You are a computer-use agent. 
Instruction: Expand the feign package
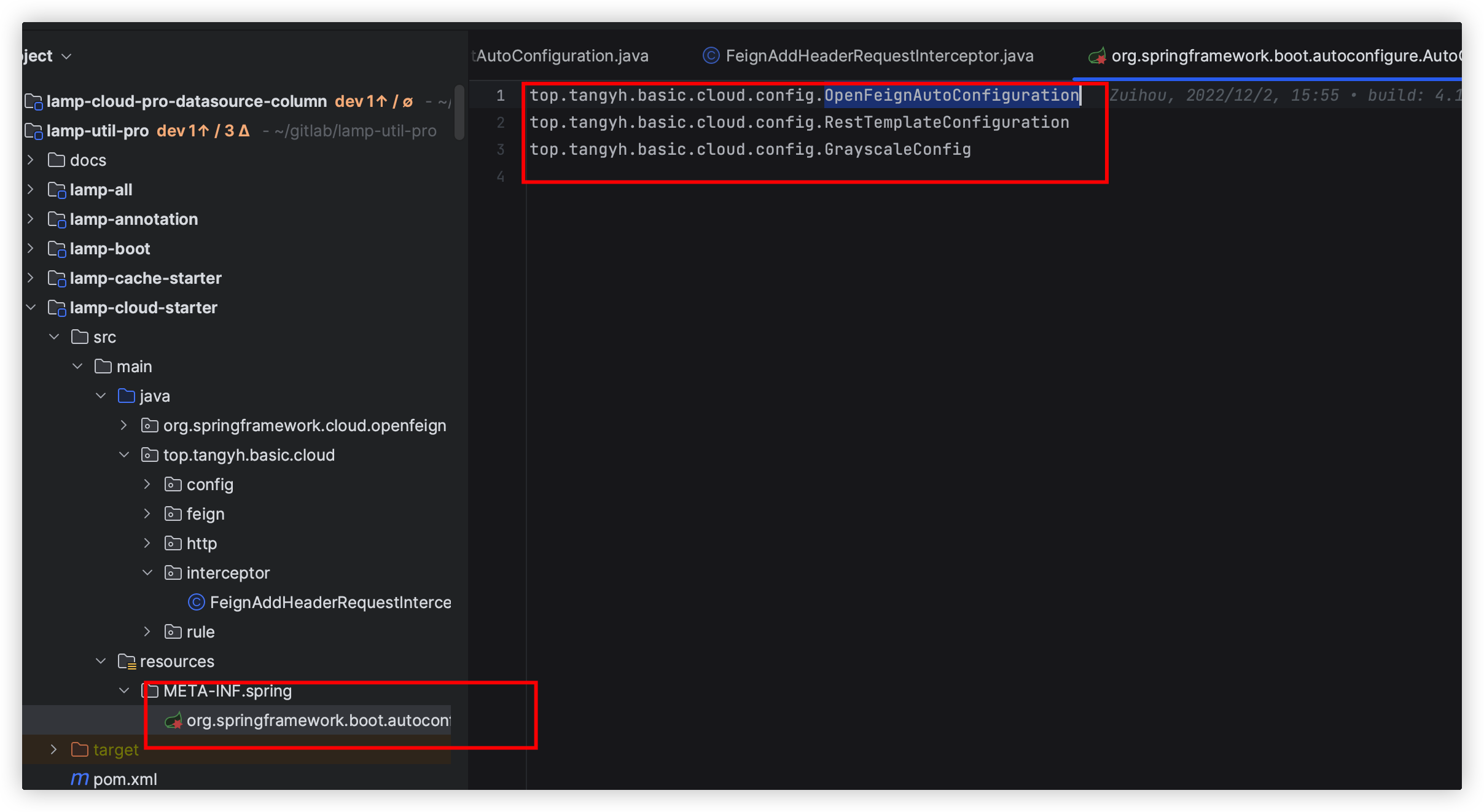(x=147, y=514)
